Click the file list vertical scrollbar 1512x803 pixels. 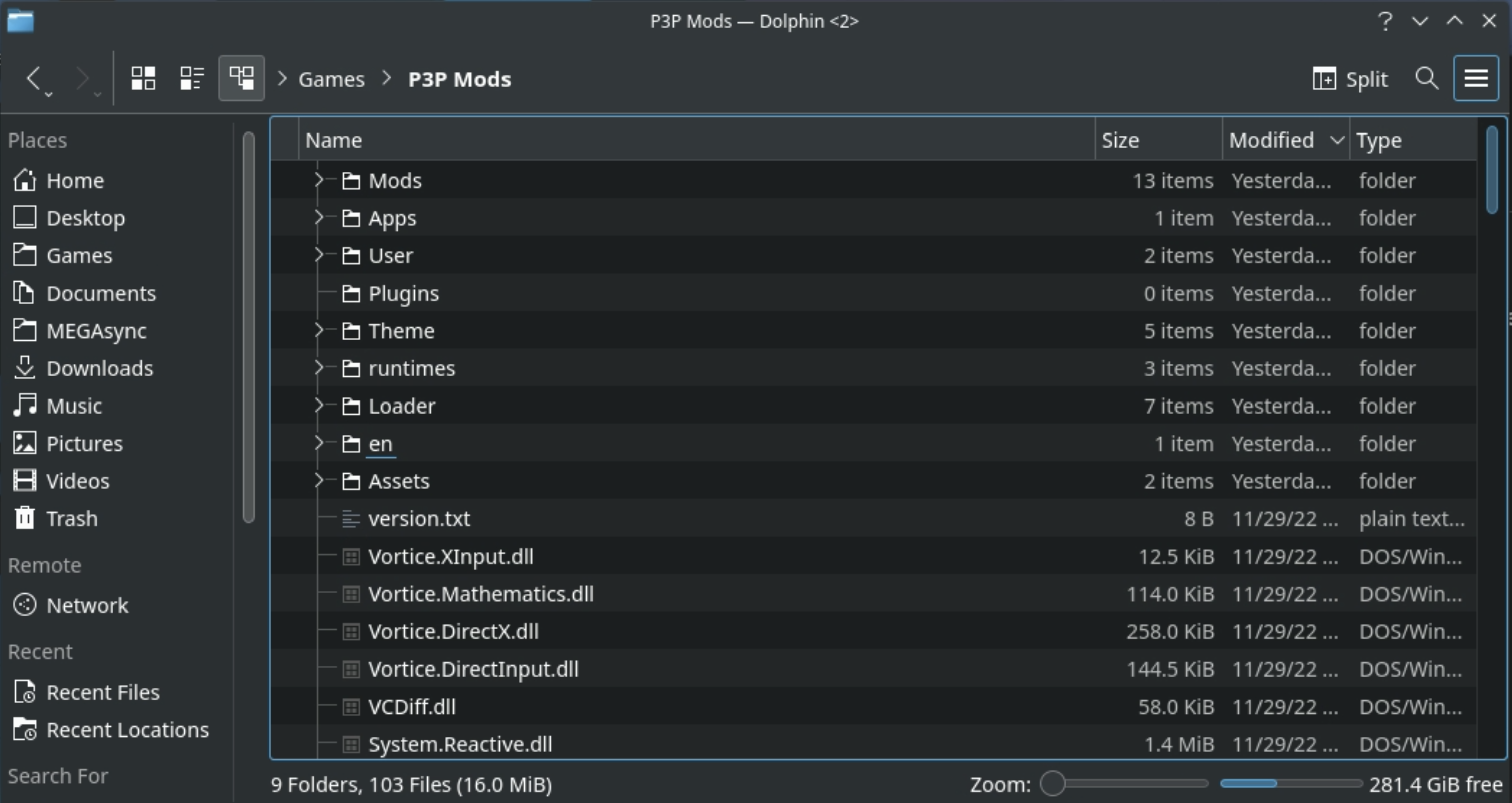(1491, 170)
